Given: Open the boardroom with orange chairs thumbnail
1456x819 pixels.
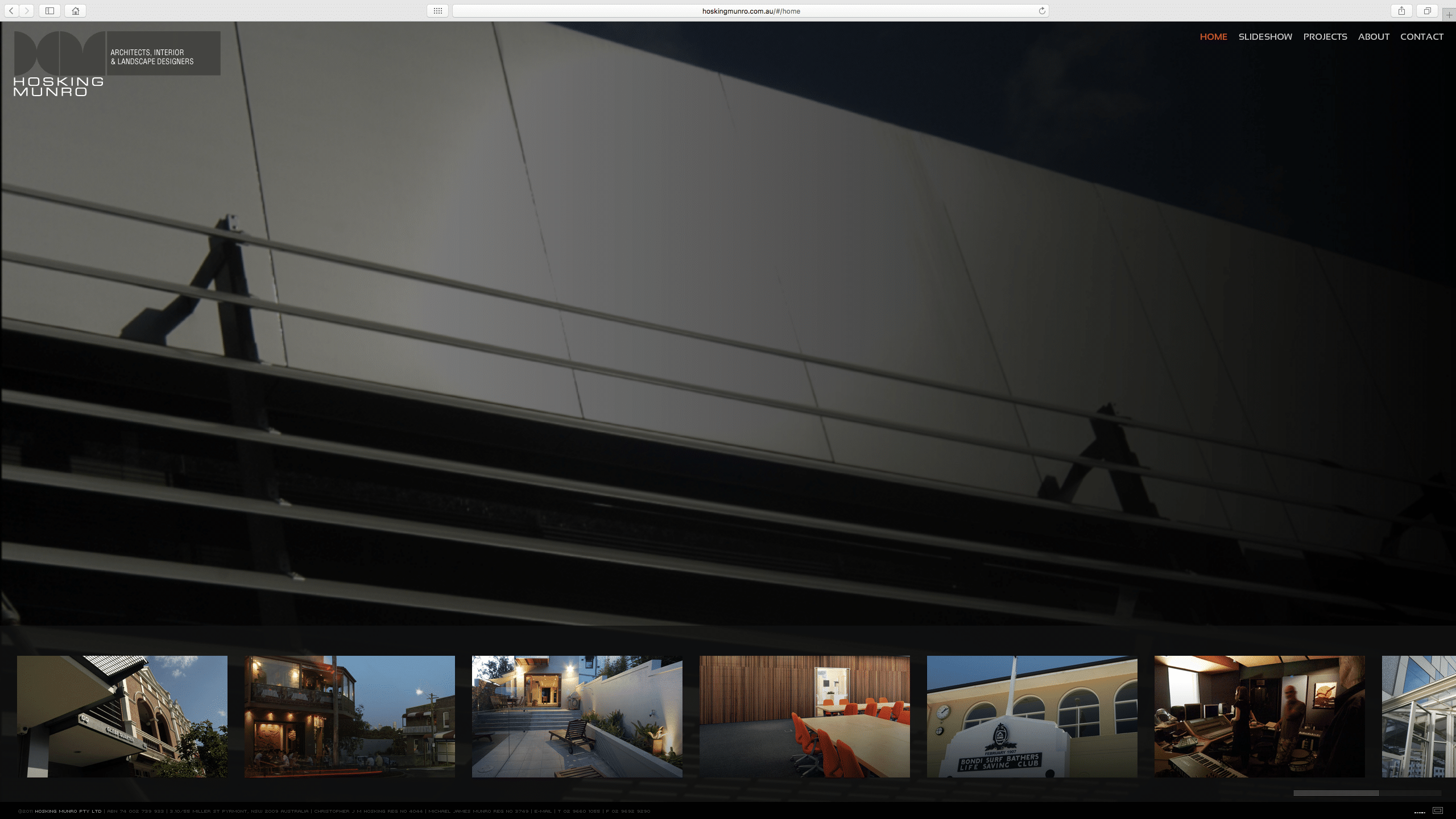Looking at the screenshot, I should pos(805,716).
